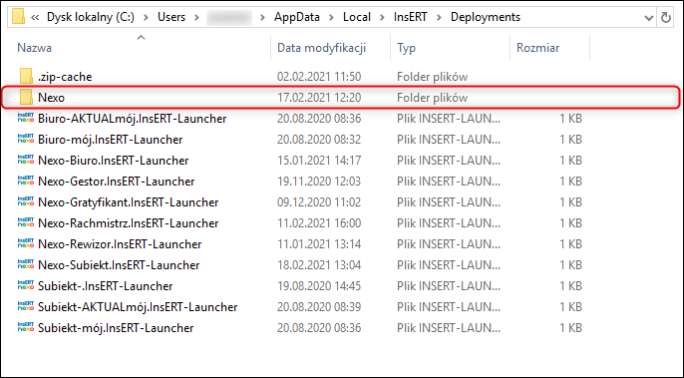This screenshot has width=684, height=378.
Task: Select file Nexo-Rachmistrz.InsERT-Launcher
Action: [128, 223]
